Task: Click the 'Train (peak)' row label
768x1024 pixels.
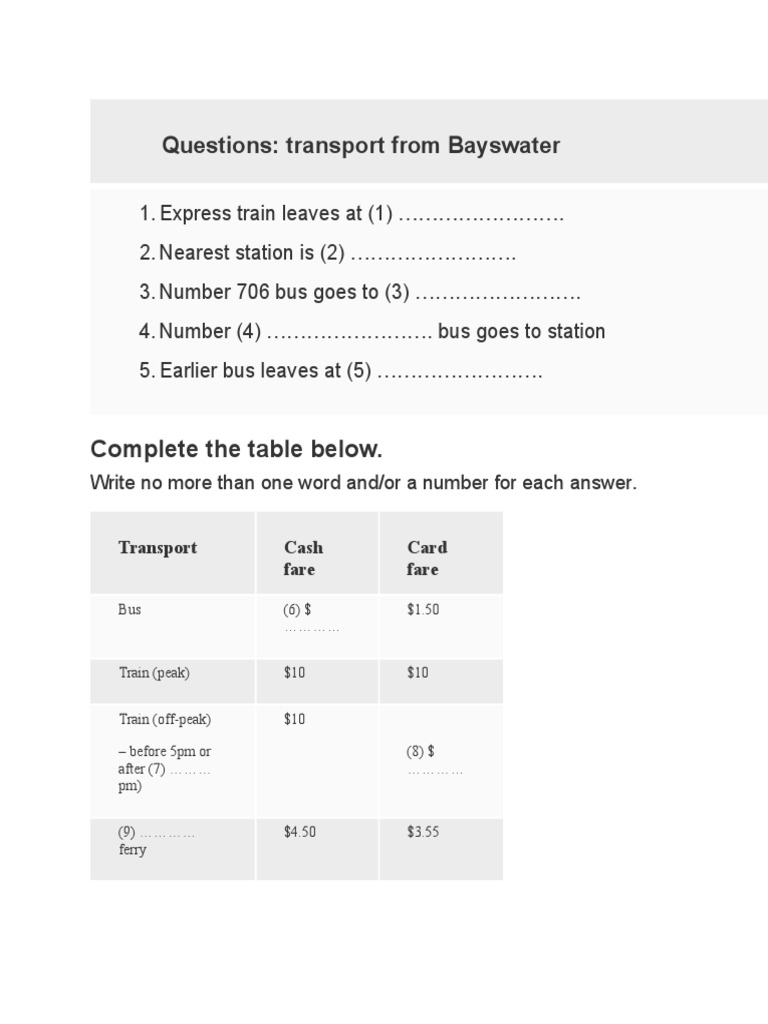Action: pyautogui.click(x=154, y=673)
